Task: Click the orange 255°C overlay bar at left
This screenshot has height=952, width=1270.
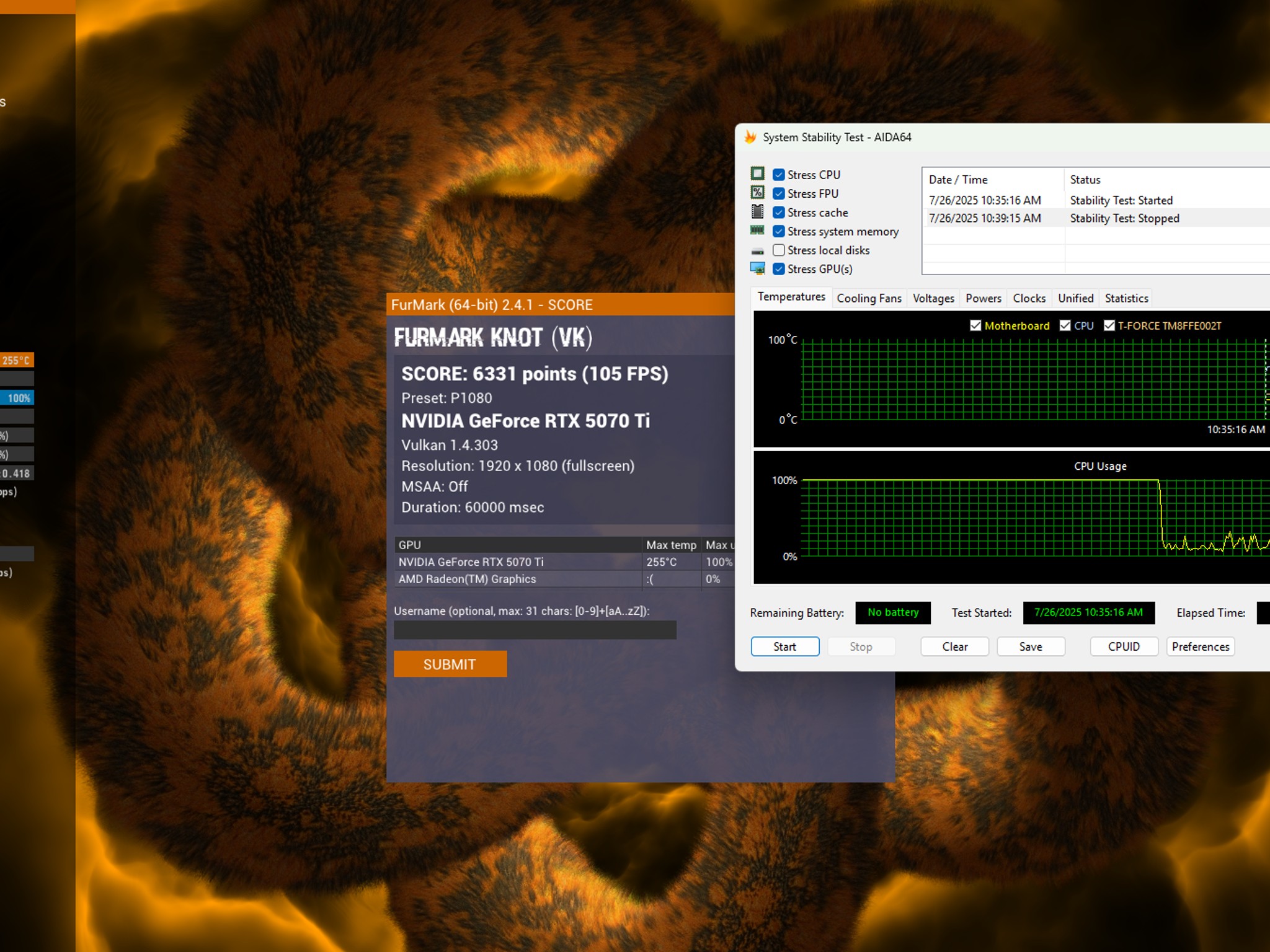Action: [x=17, y=360]
